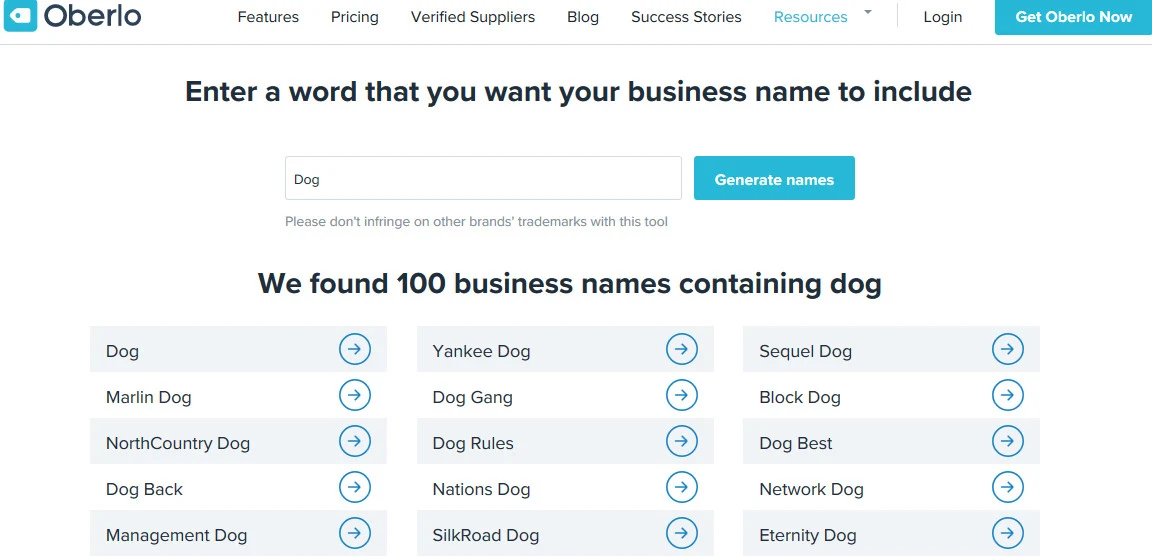Focus the business name word input field
Viewport: 1152px width, 557px height.
[x=483, y=179]
